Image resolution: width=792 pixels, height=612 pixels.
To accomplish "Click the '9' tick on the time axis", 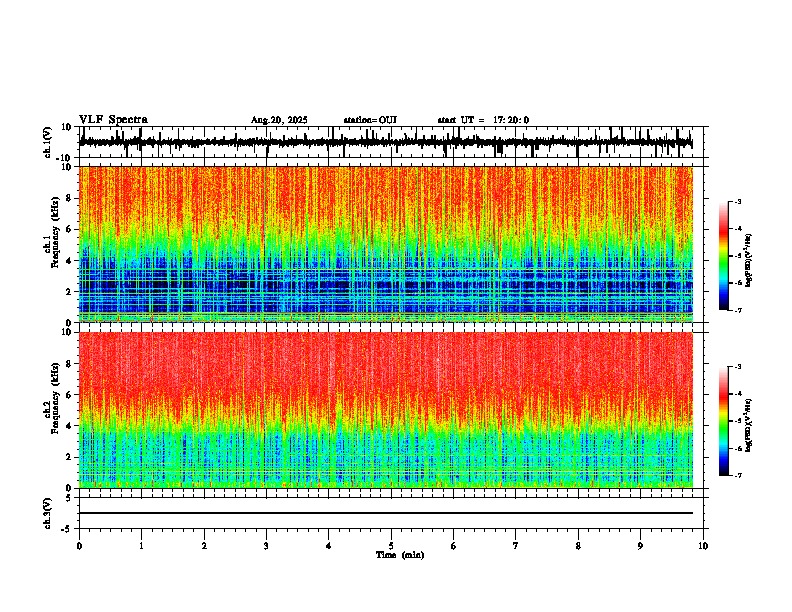I will click(640, 546).
